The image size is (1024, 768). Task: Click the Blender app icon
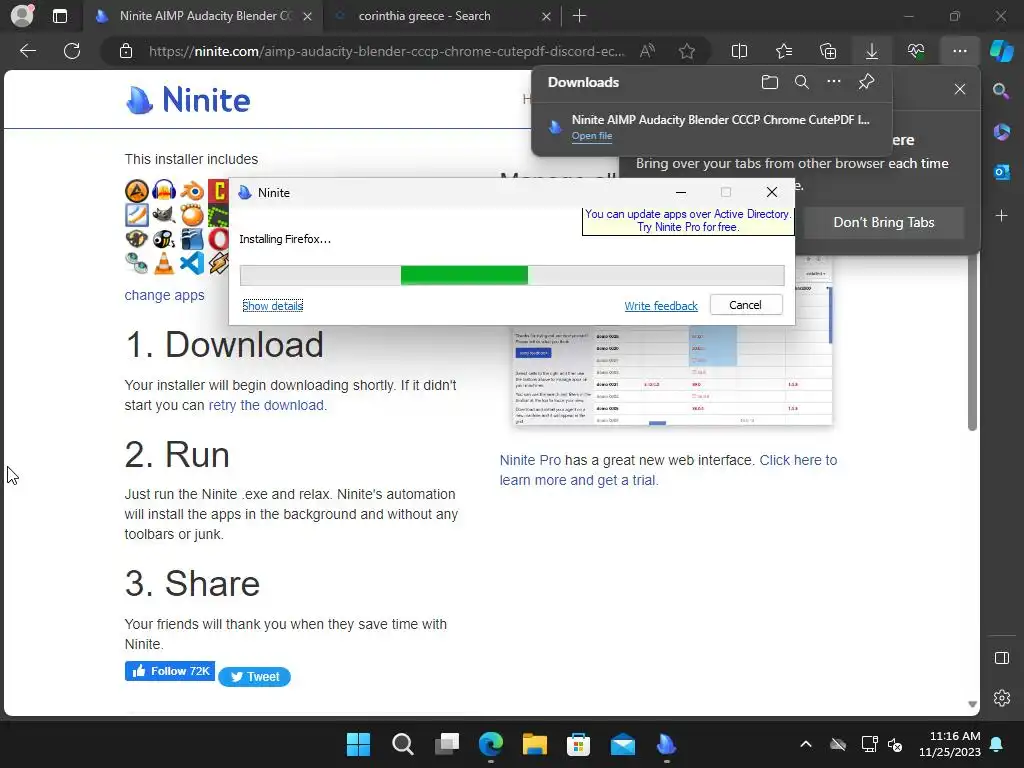pyautogui.click(x=192, y=191)
